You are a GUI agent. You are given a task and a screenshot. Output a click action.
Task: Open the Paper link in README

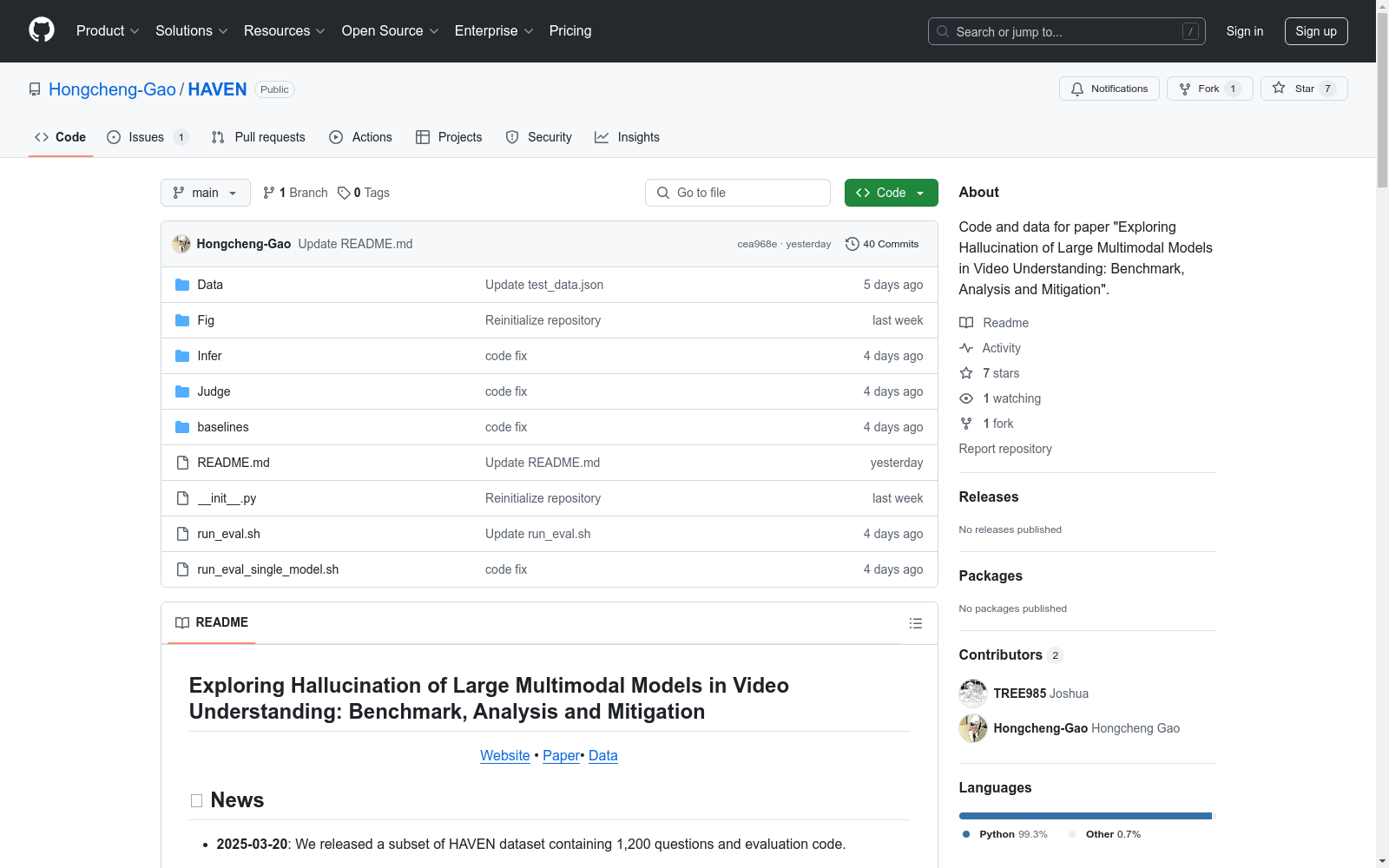(x=561, y=755)
